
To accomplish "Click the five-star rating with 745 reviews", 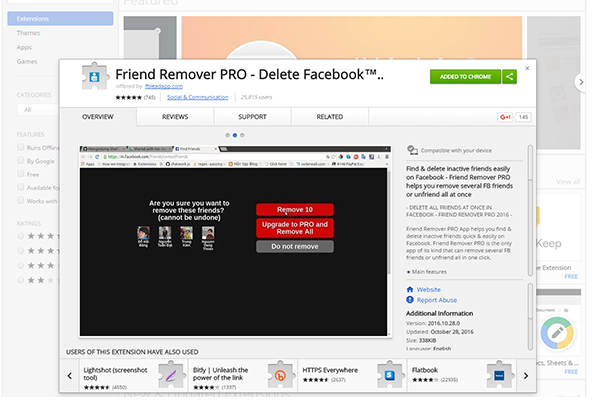I will (x=135, y=97).
